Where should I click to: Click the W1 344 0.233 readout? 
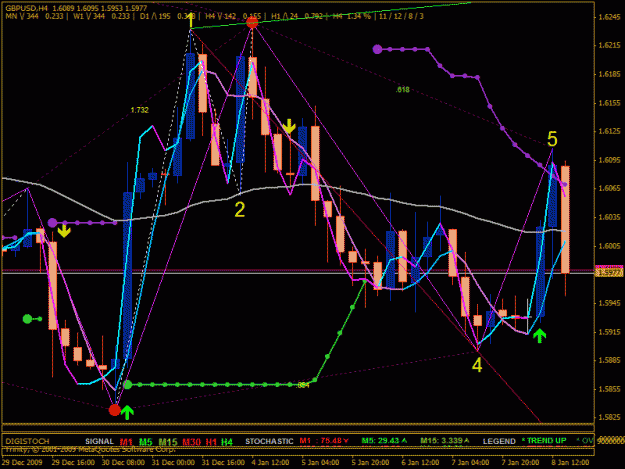[x=102, y=16]
